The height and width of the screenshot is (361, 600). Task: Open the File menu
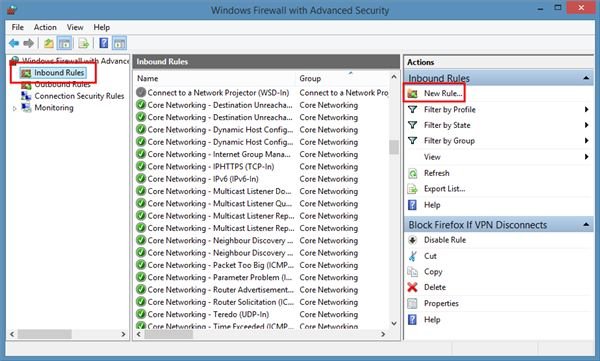click(x=18, y=27)
